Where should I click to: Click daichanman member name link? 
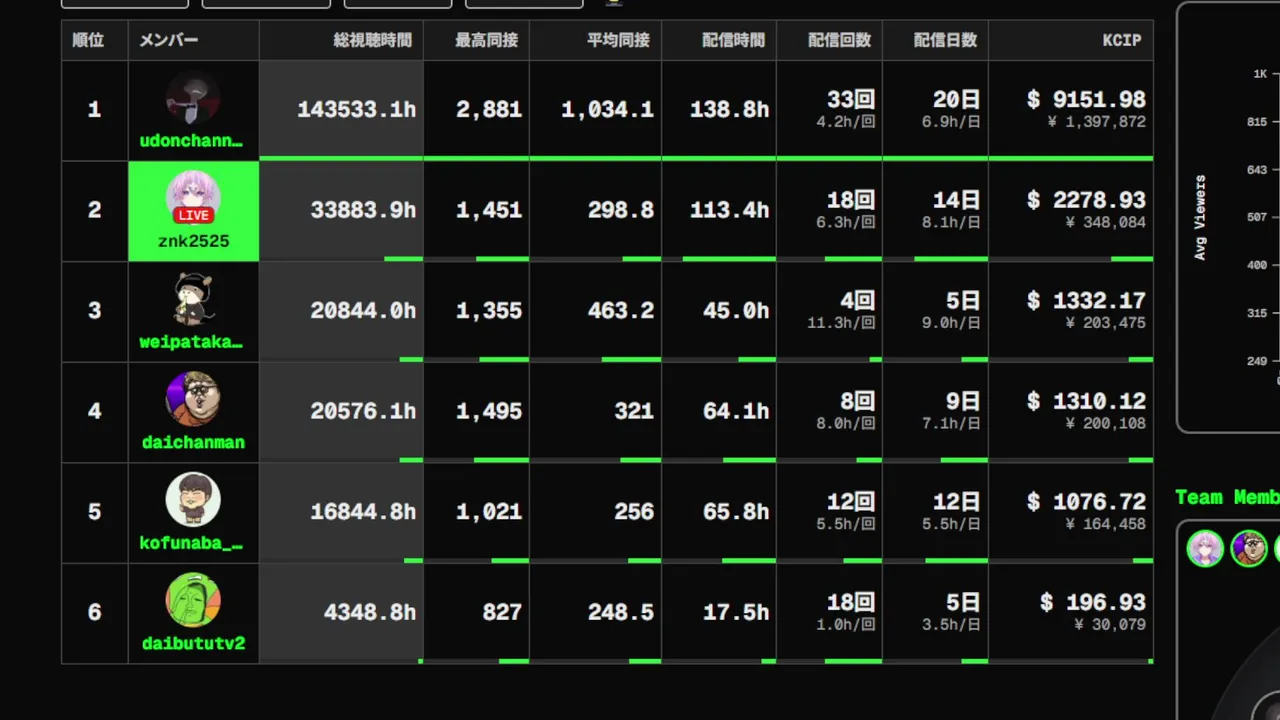(x=193, y=442)
